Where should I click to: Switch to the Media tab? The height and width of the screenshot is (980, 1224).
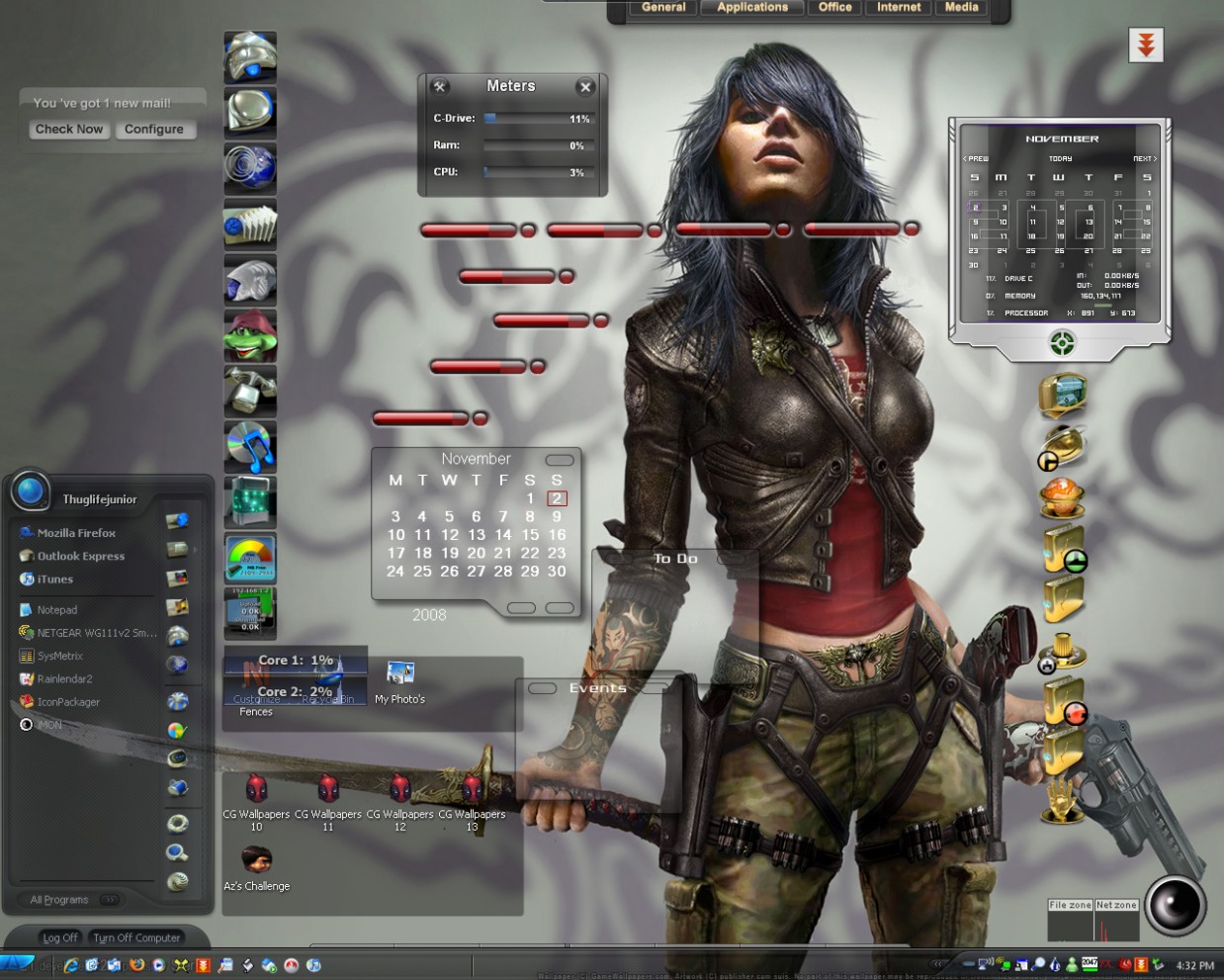pyautogui.click(x=962, y=8)
